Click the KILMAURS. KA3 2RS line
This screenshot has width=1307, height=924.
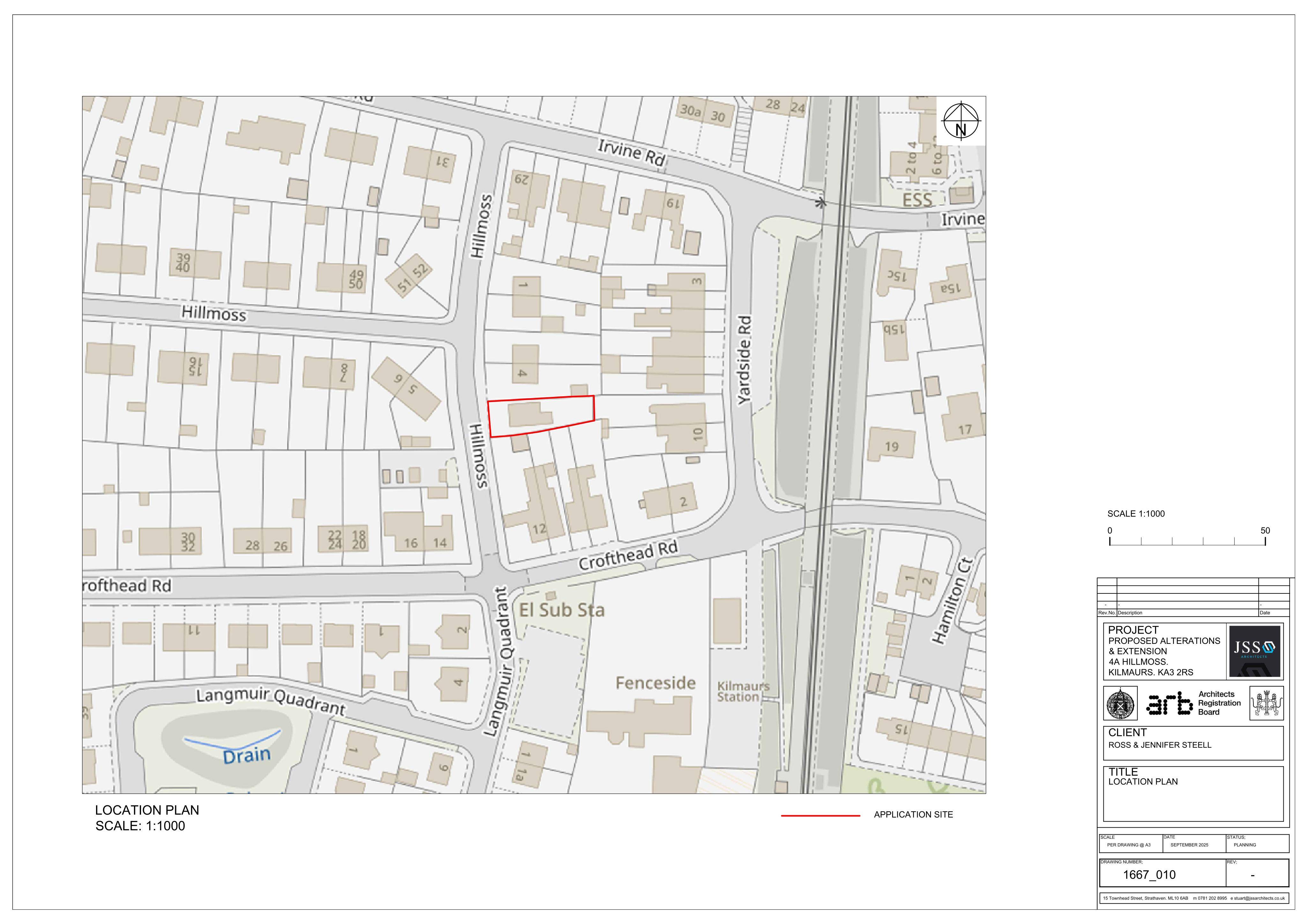point(1150,672)
